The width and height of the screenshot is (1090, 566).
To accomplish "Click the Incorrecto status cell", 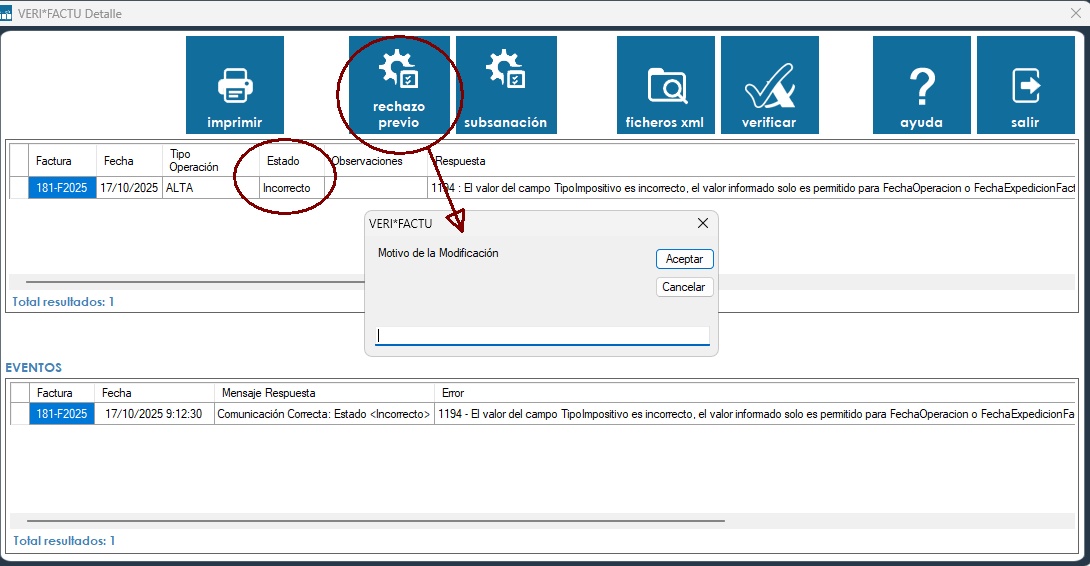I will pyautogui.click(x=286, y=187).
